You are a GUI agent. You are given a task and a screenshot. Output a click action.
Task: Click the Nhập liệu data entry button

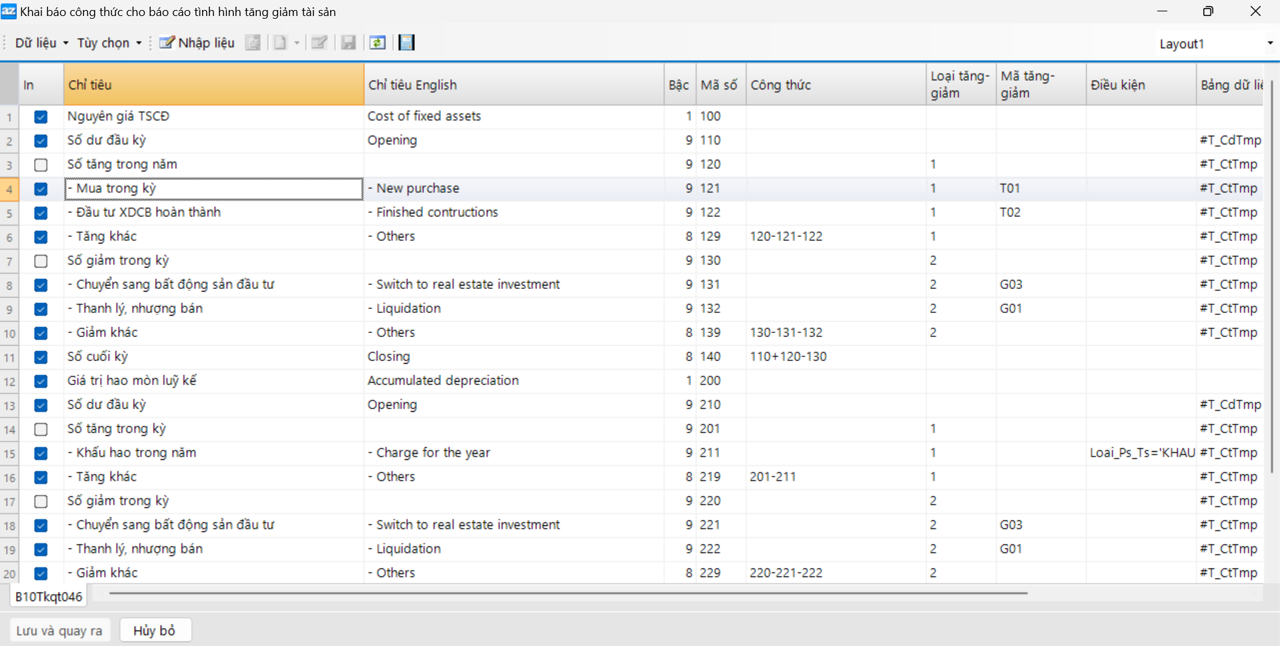tap(197, 43)
